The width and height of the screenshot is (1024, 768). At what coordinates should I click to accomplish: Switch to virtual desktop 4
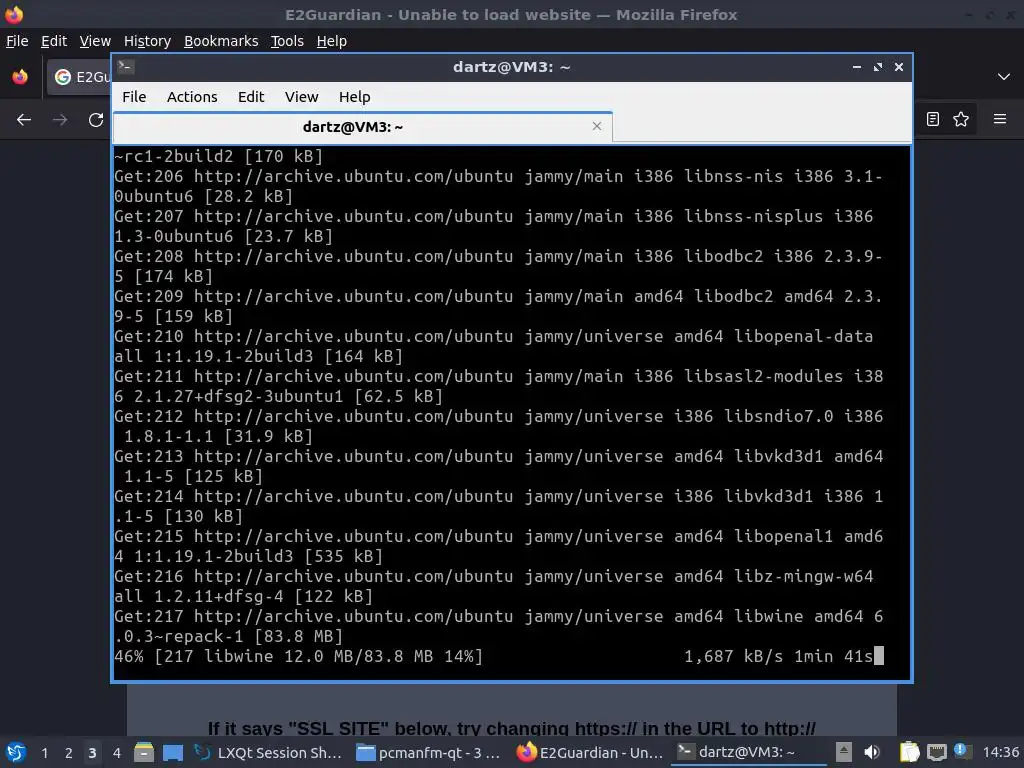pyautogui.click(x=116, y=753)
